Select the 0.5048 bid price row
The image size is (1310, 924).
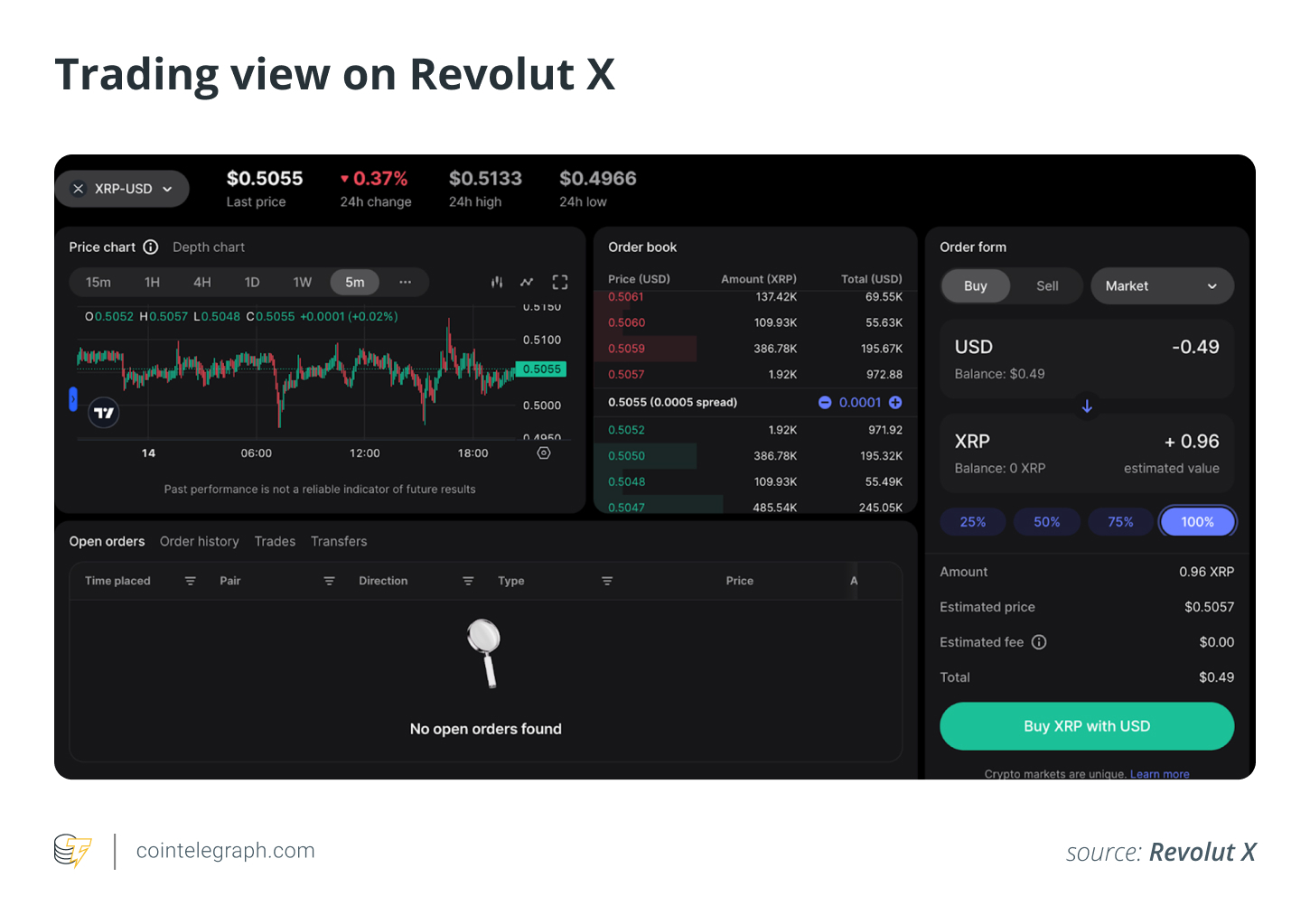click(755, 481)
